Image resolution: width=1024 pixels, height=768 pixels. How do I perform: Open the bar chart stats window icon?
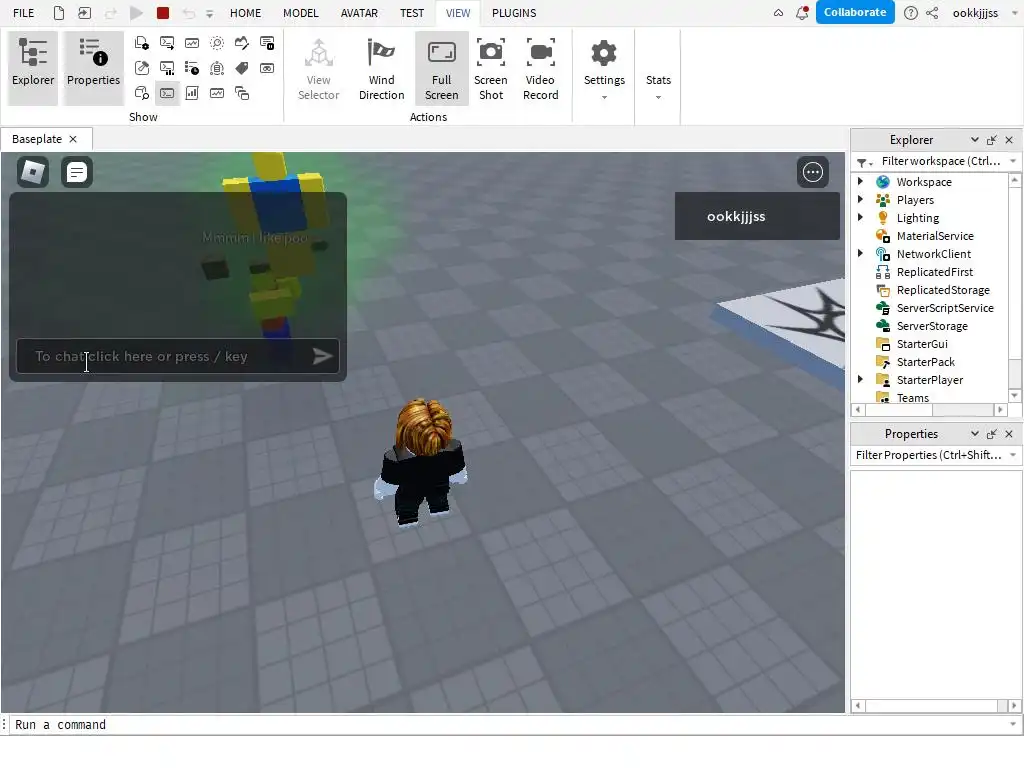tap(192, 93)
